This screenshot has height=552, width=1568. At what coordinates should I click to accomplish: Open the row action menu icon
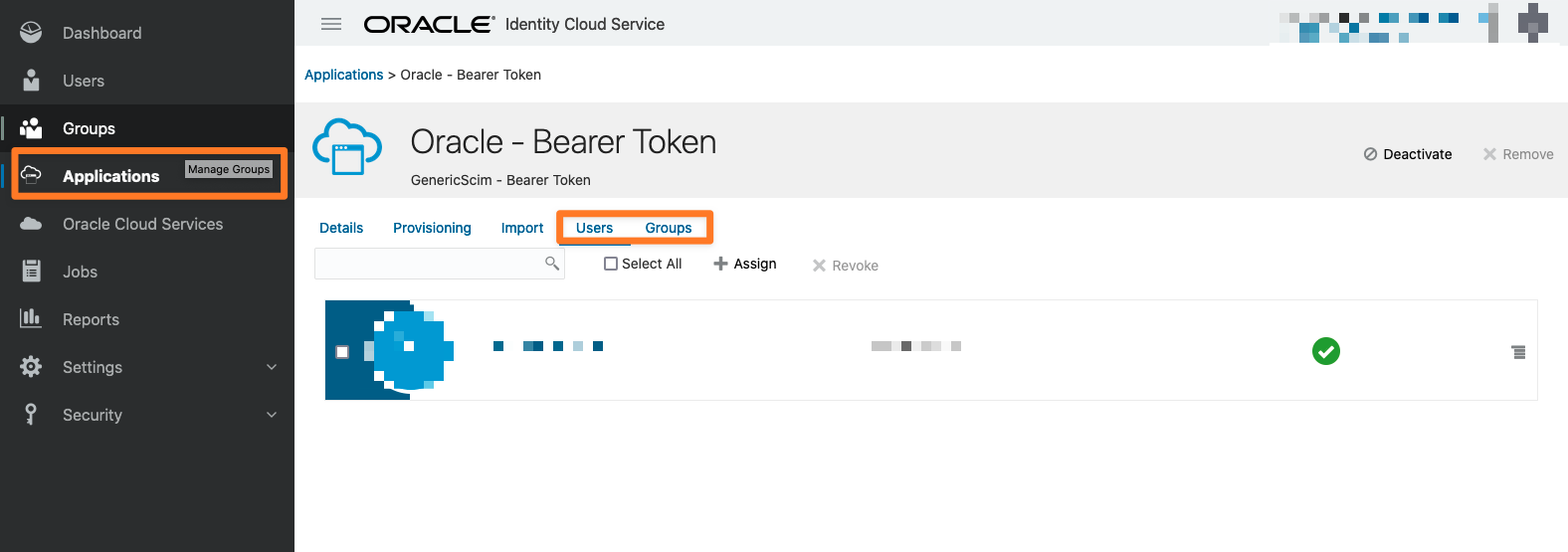click(x=1518, y=352)
